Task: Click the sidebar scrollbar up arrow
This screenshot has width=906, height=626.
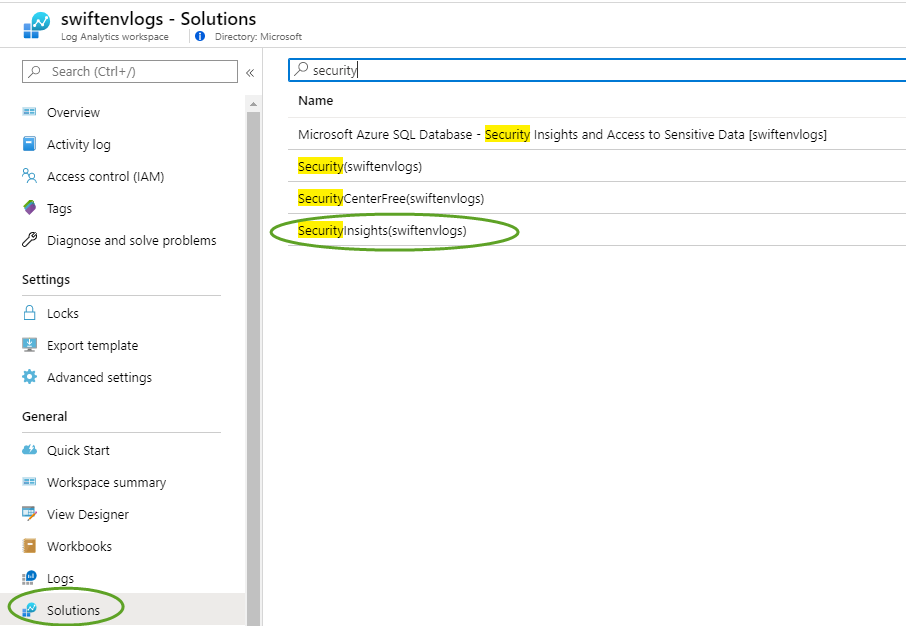Action: [x=253, y=104]
